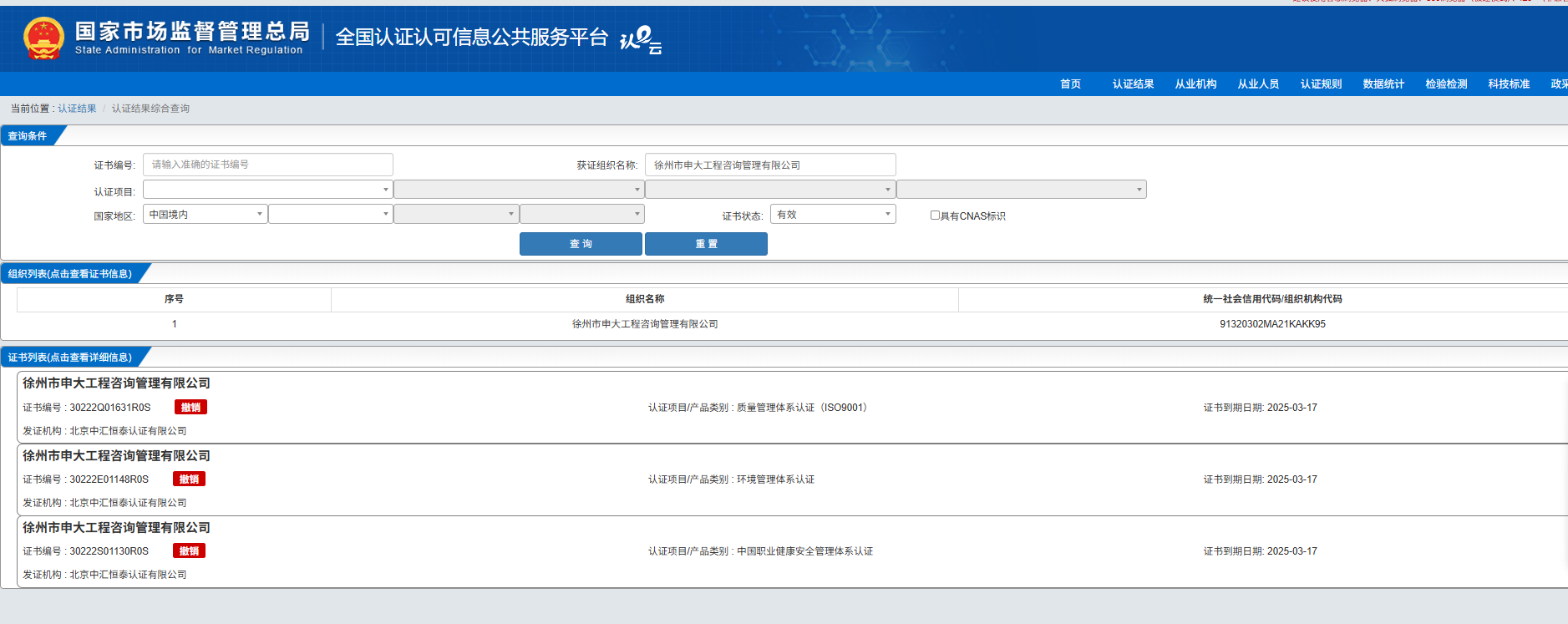Enable the 具有CNAS标识 checkbox
Screen dimensions: 1568x624
click(x=935, y=216)
